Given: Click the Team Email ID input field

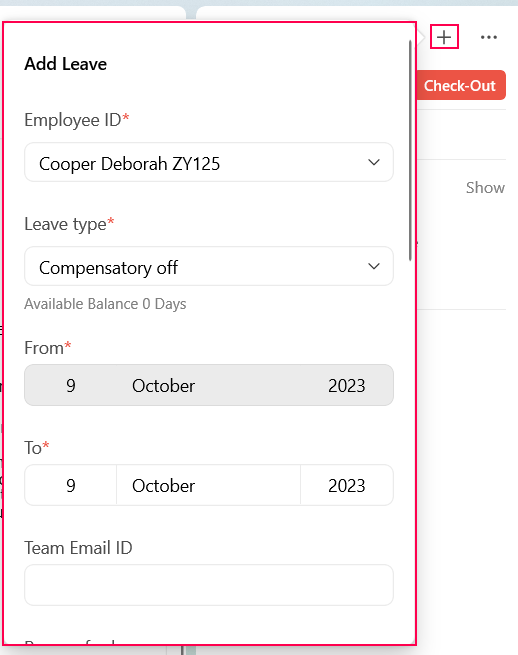Looking at the screenshot, I should tap(209, 585).
